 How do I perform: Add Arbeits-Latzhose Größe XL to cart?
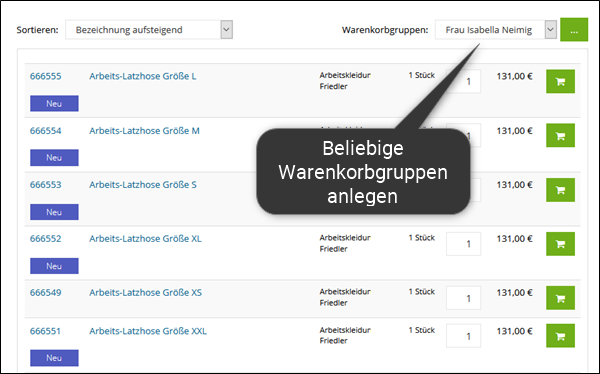[x=560, y=244]
